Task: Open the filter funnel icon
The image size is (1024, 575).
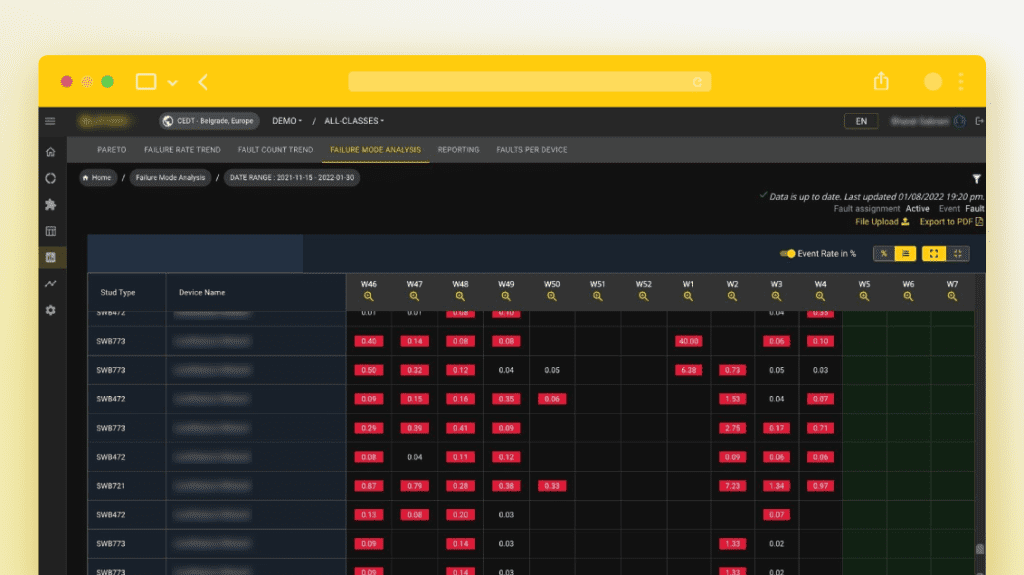Action: tap(977, 179)
